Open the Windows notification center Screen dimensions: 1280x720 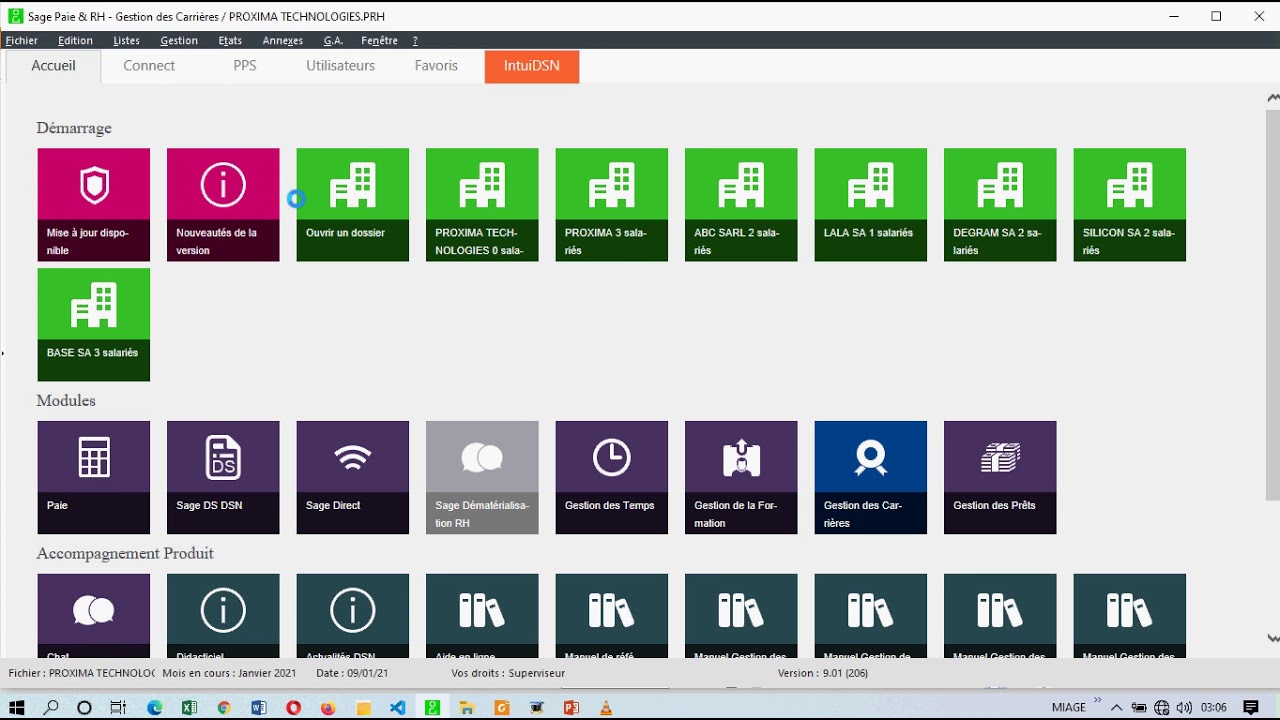(1251, 707)
